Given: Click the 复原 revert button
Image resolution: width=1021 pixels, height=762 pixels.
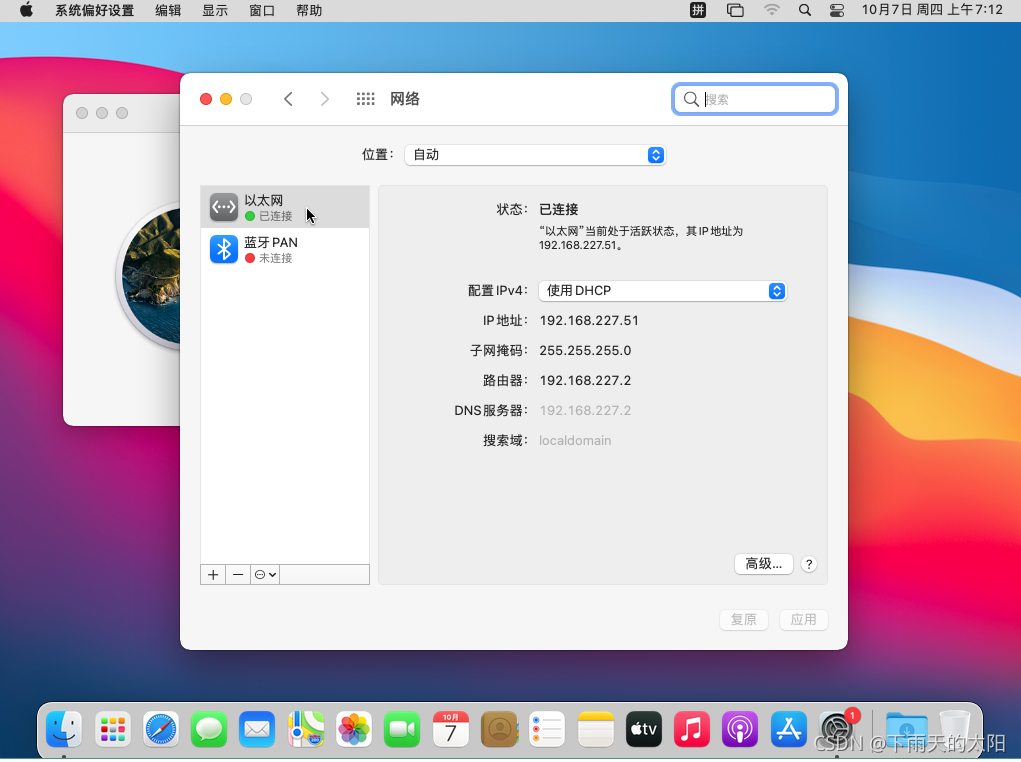Looking at the screenshot, I should point(744,619).
